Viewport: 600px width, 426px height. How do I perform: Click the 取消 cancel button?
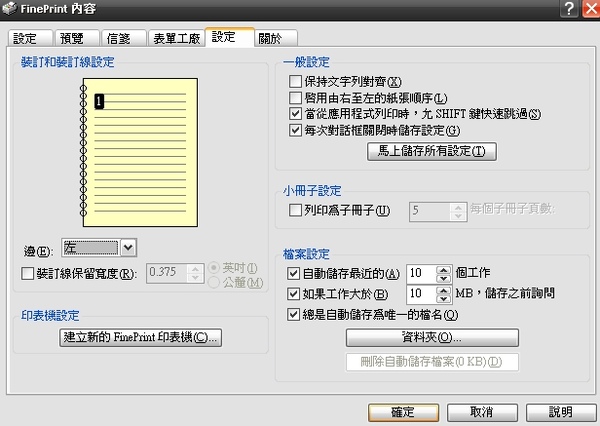pyautogui.click(x=482, y=413)
